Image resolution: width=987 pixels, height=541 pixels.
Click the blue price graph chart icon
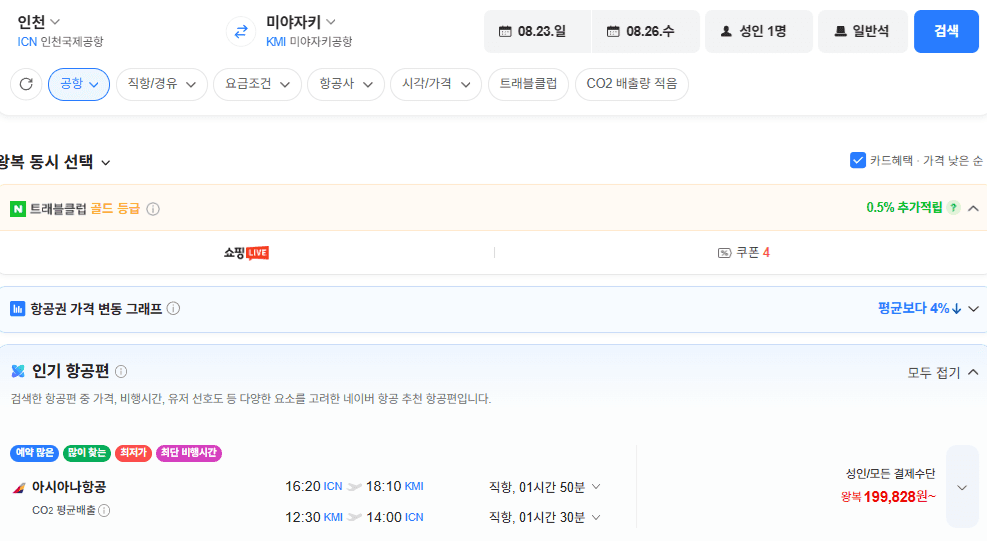tap(18, 309)
